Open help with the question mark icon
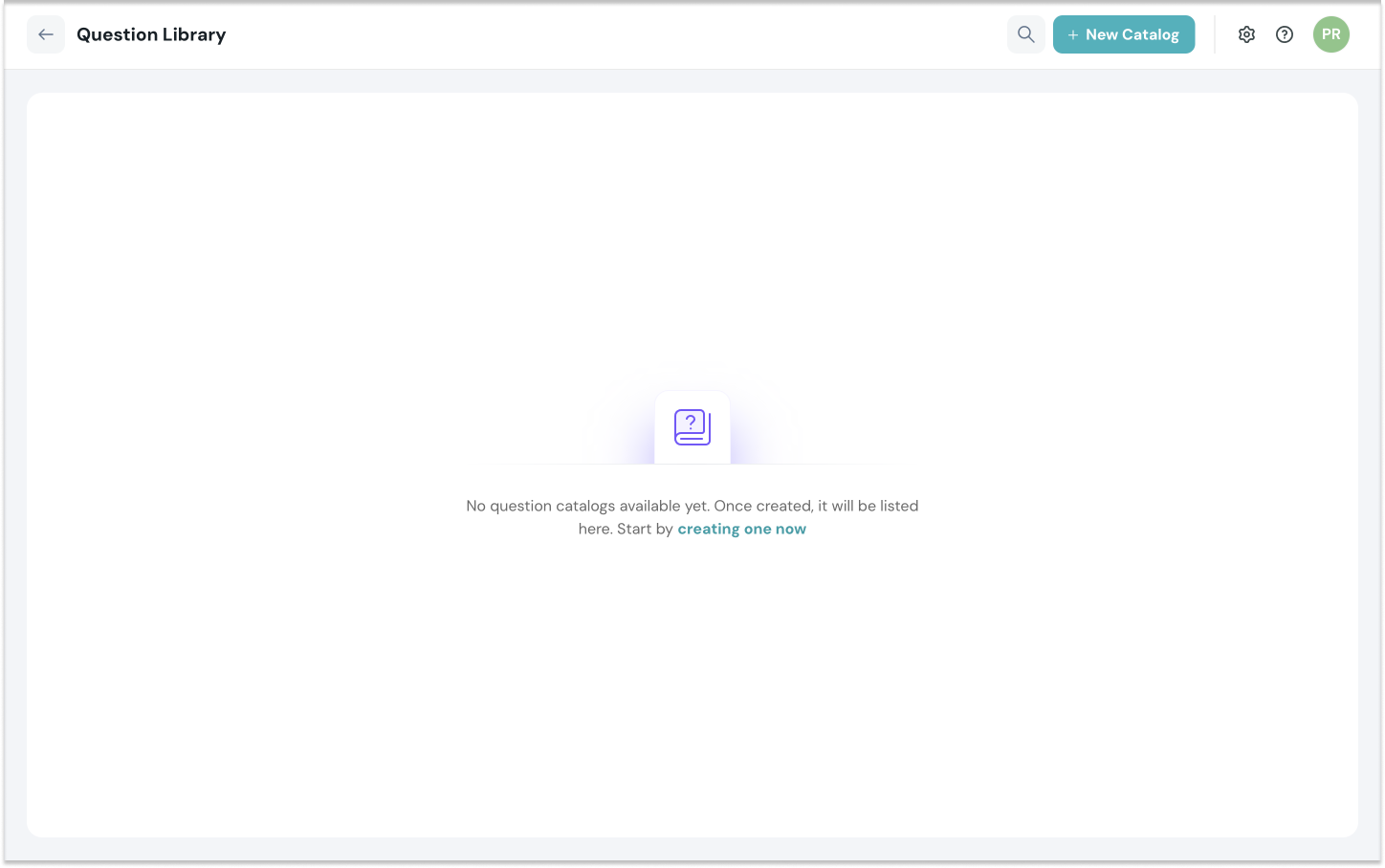Image resolution: width=1385 pixels, height=868 pixels. 1285,34
